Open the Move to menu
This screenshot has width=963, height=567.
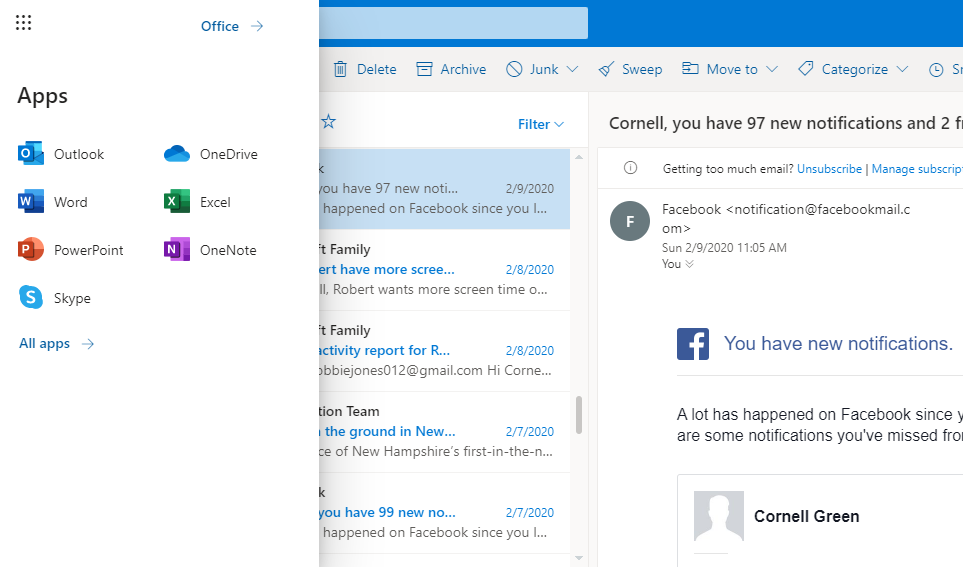point(720,69)
